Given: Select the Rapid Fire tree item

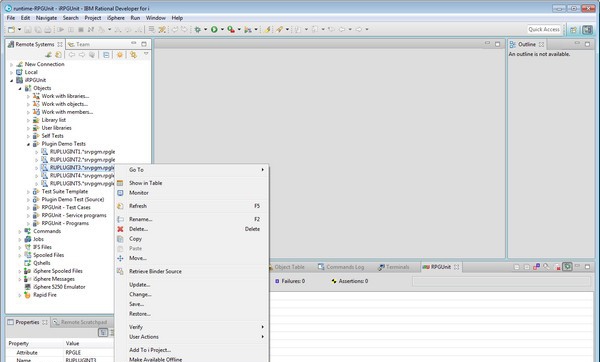Looking at the screenshot, I should click(45, 295).
